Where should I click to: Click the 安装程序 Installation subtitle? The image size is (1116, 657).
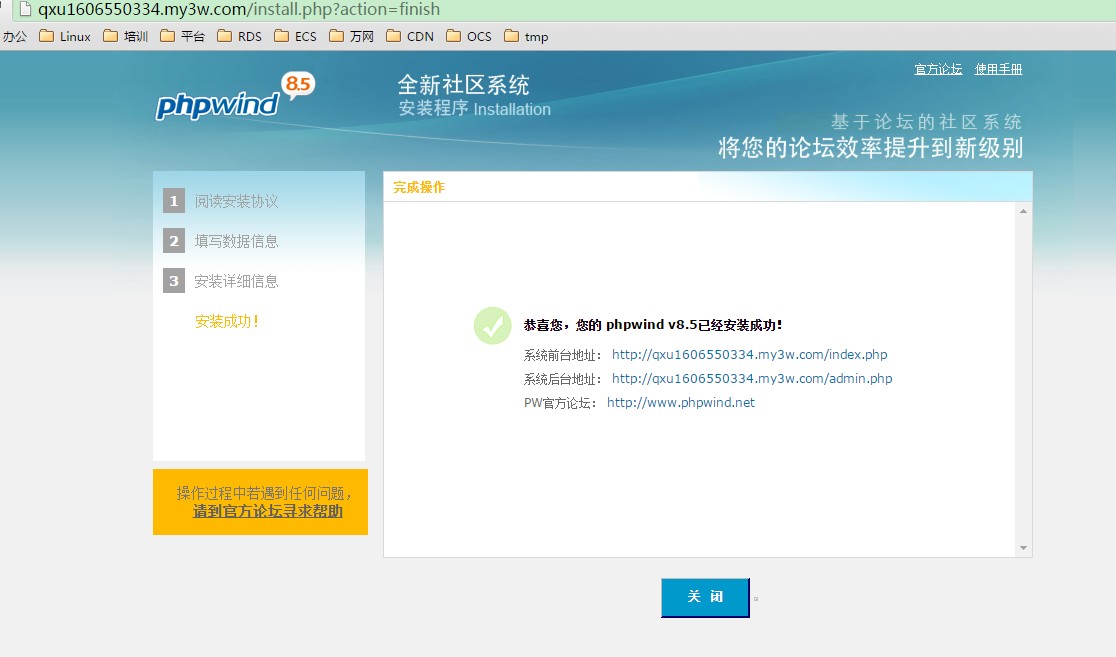pos(475,109)
